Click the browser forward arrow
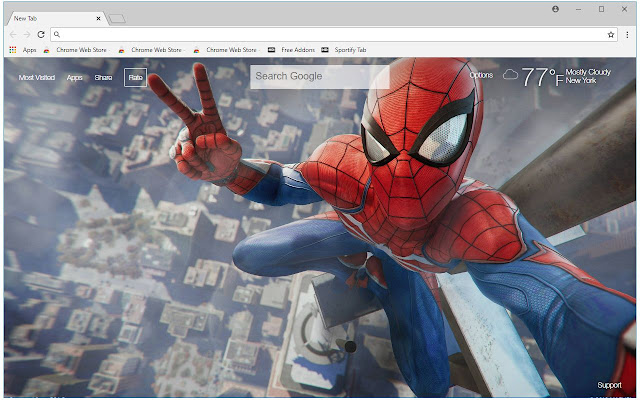The image size is (640, 400). pos(27,35)
